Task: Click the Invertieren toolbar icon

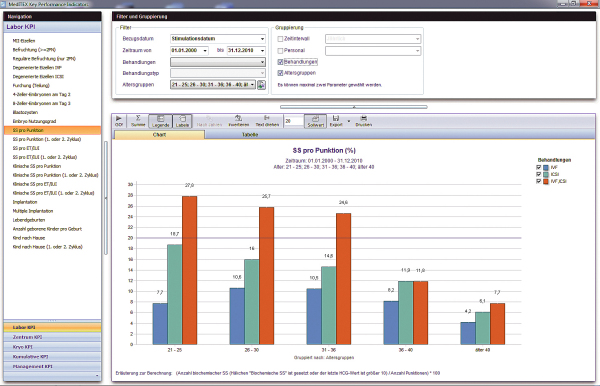Action: click(238, 121)
